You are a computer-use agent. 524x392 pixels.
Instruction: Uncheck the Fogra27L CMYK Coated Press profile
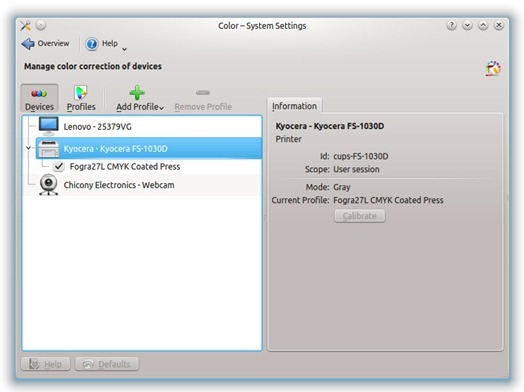[x=58, y=166]
